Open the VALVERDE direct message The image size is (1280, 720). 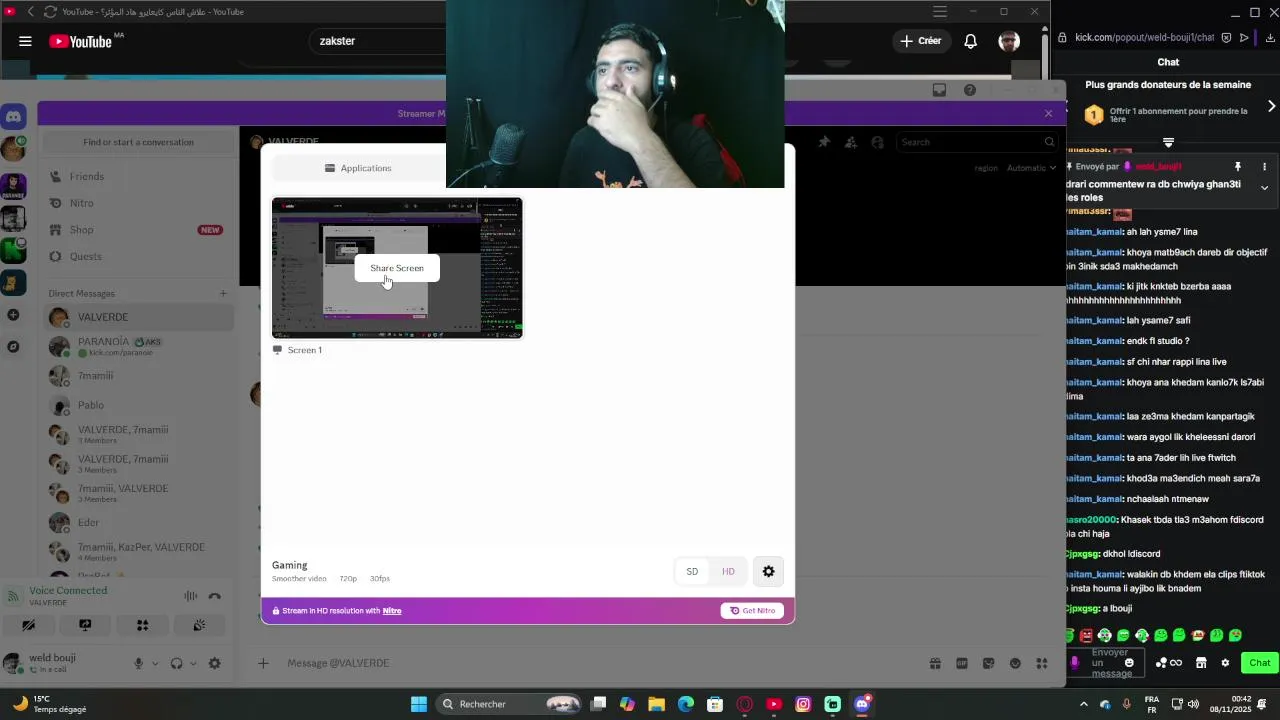pyautogui.click(x=139, y=317)
